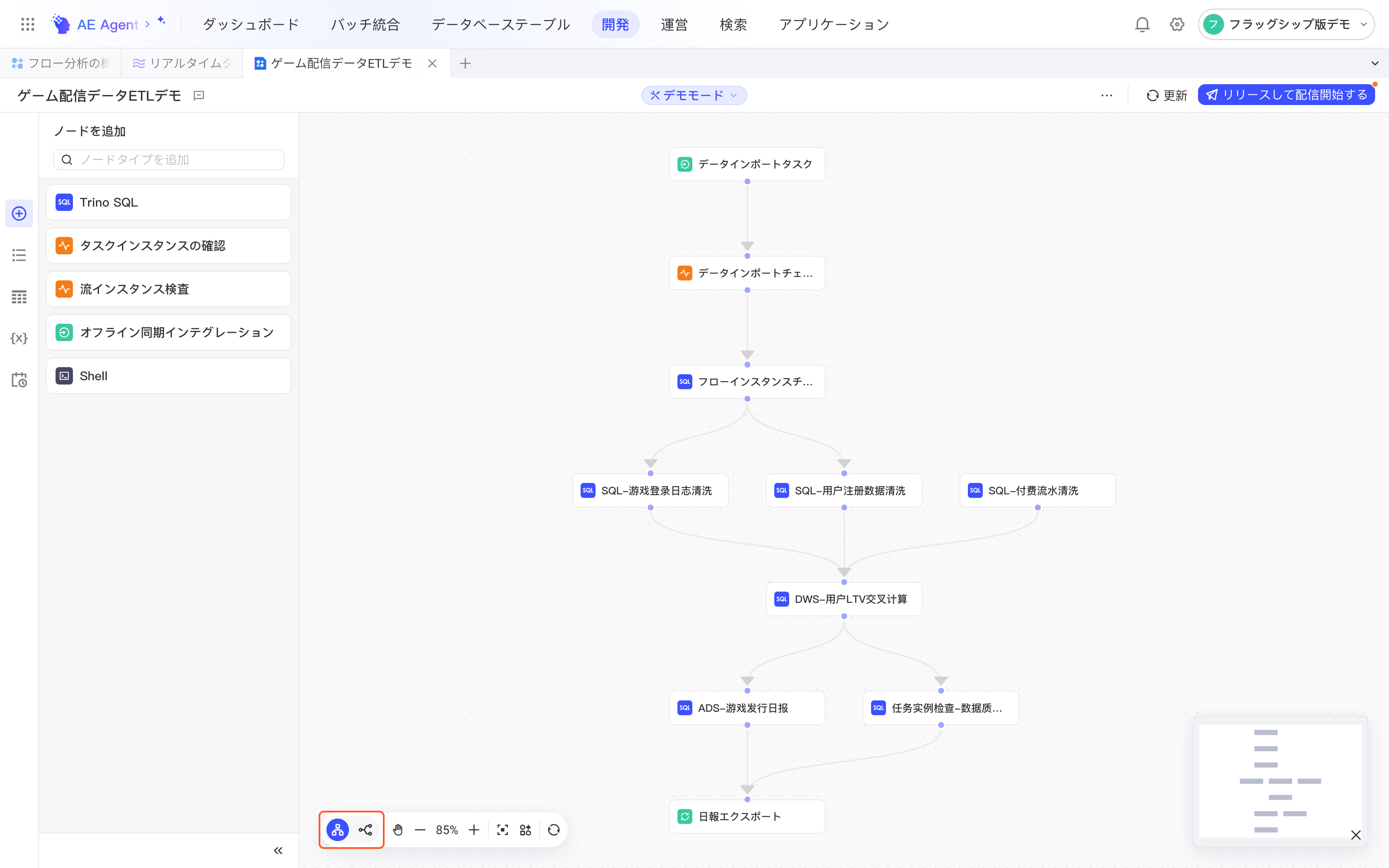This screenshot has height=868, width=1389.
Task: Click the comment icon beside workflow title
Action: coord(199,95)
